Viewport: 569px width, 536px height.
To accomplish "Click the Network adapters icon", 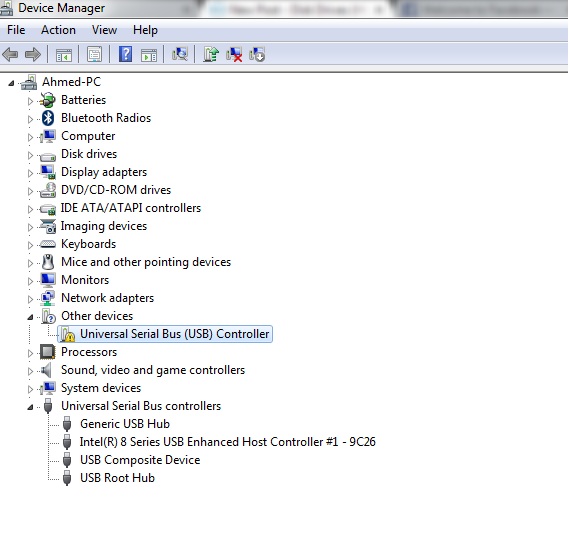I will (48, 298).
